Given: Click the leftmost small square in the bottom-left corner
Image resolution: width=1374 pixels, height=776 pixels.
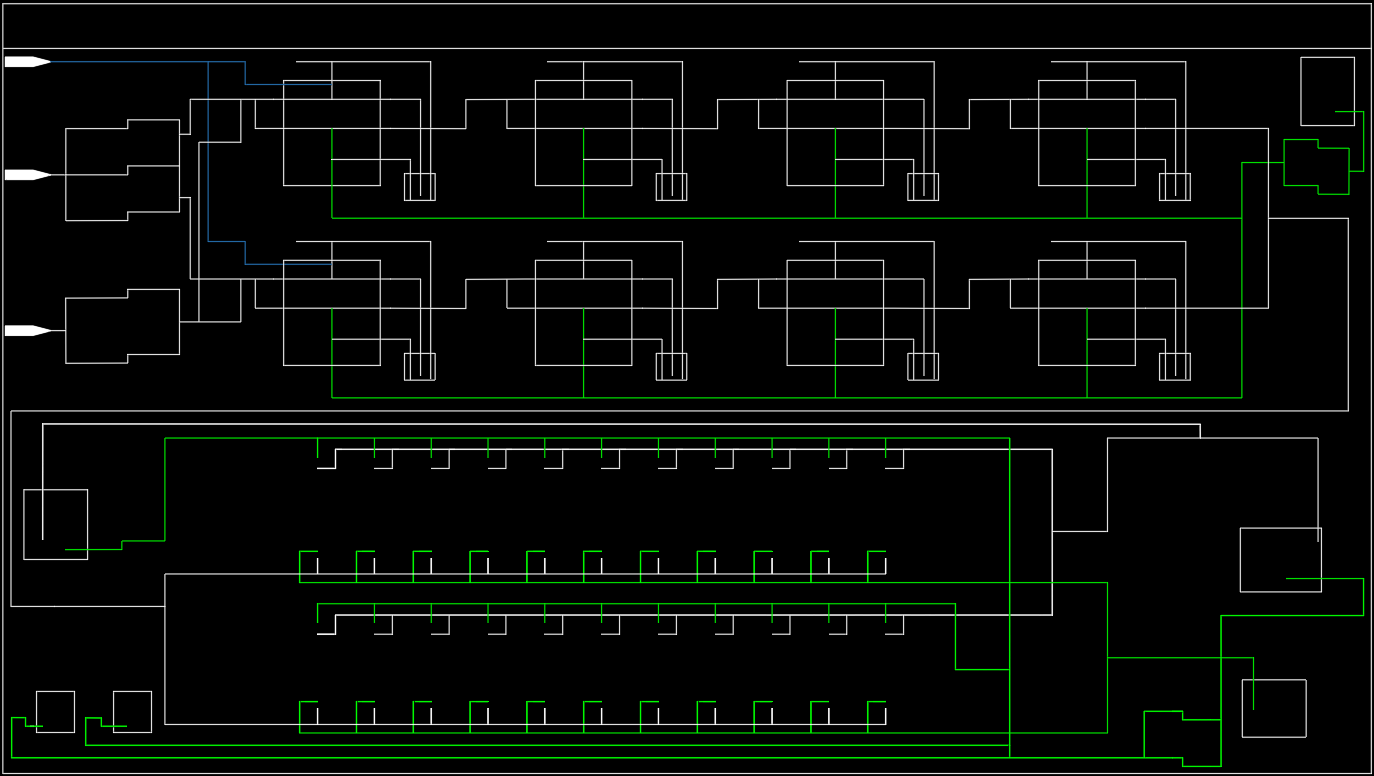Looking at the screenshot, I should pyautogui.click(x=55, y=712).
